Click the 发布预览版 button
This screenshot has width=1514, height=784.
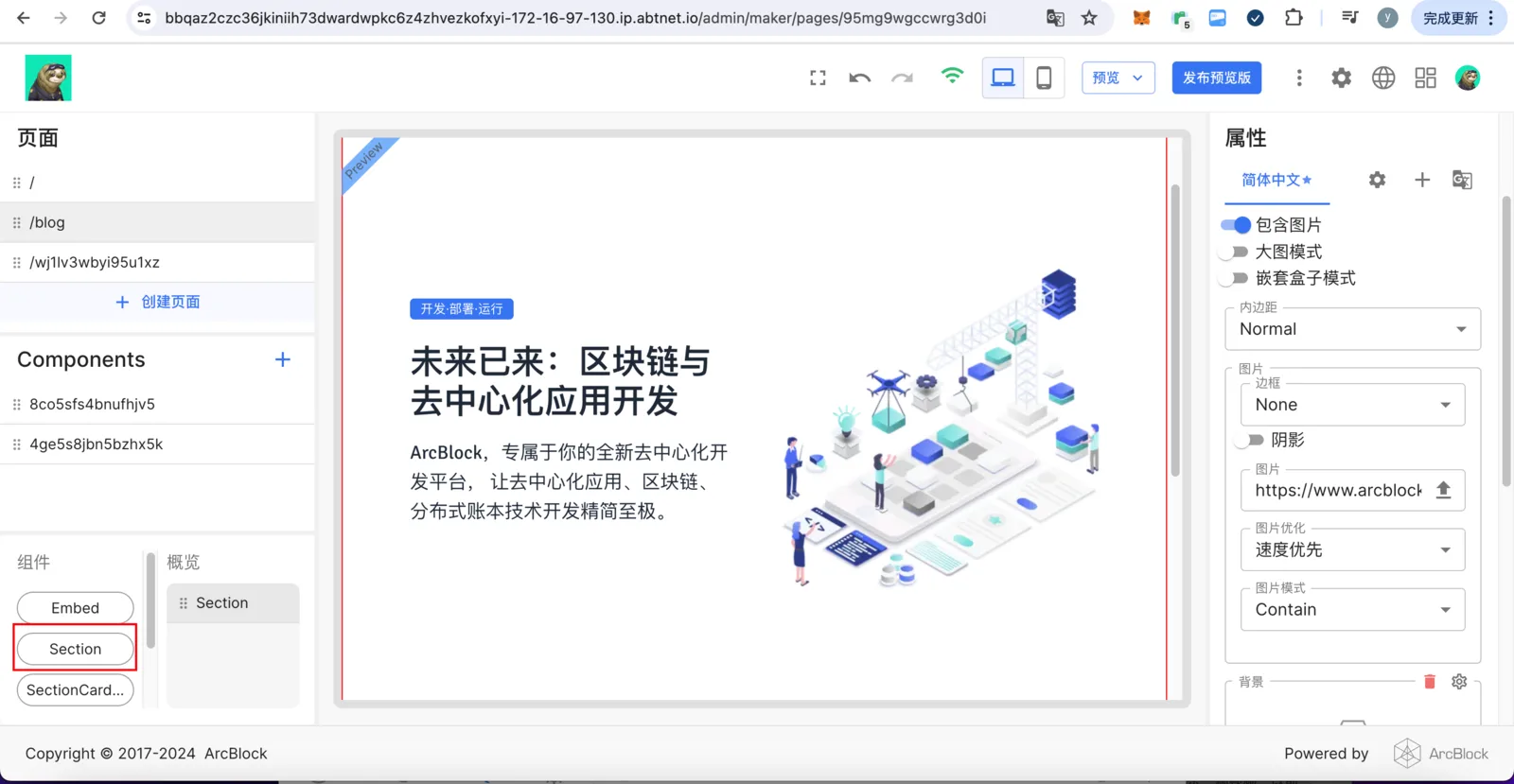click(1217, 78)
